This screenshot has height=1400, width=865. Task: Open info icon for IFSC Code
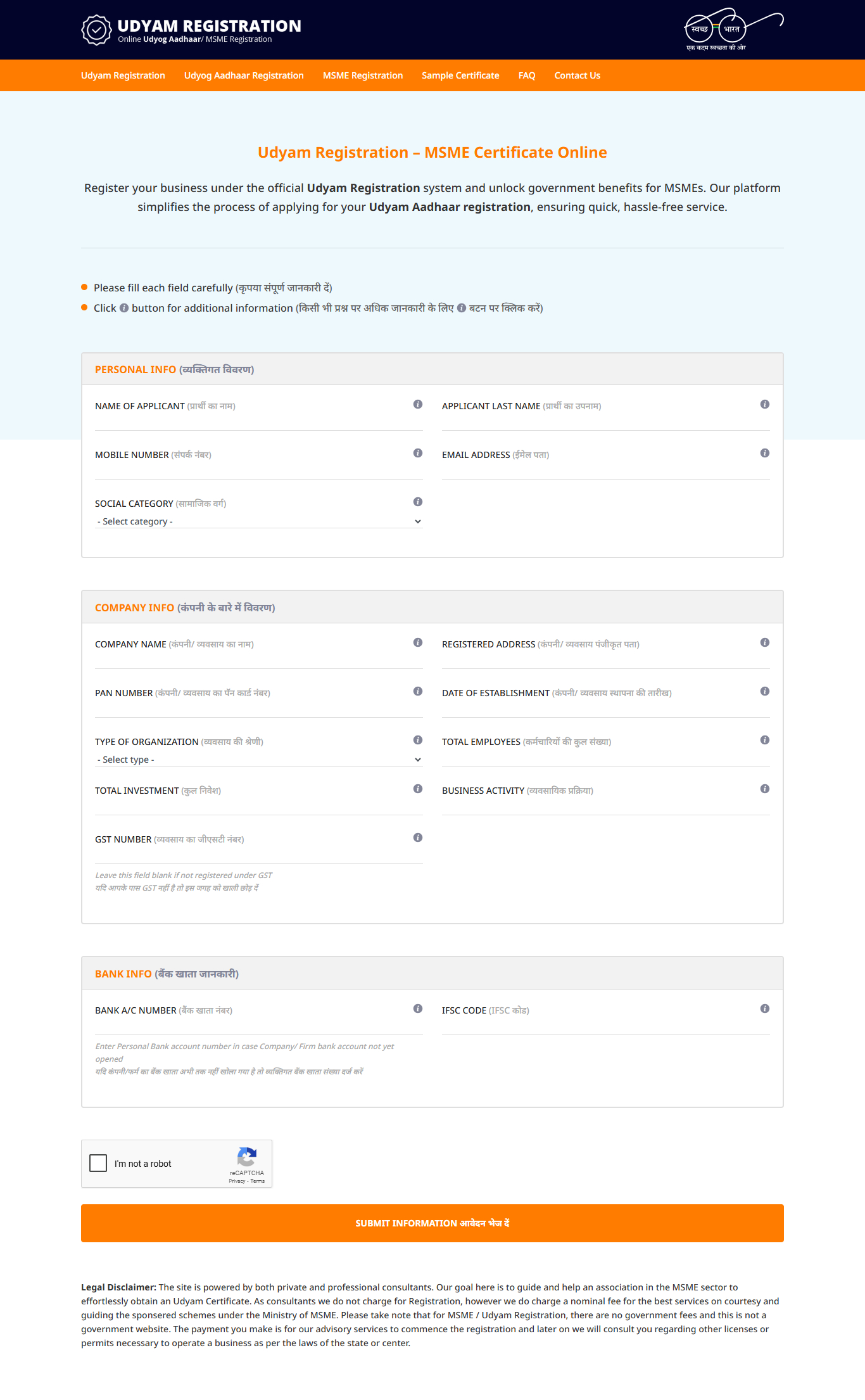pos(765,1009)
